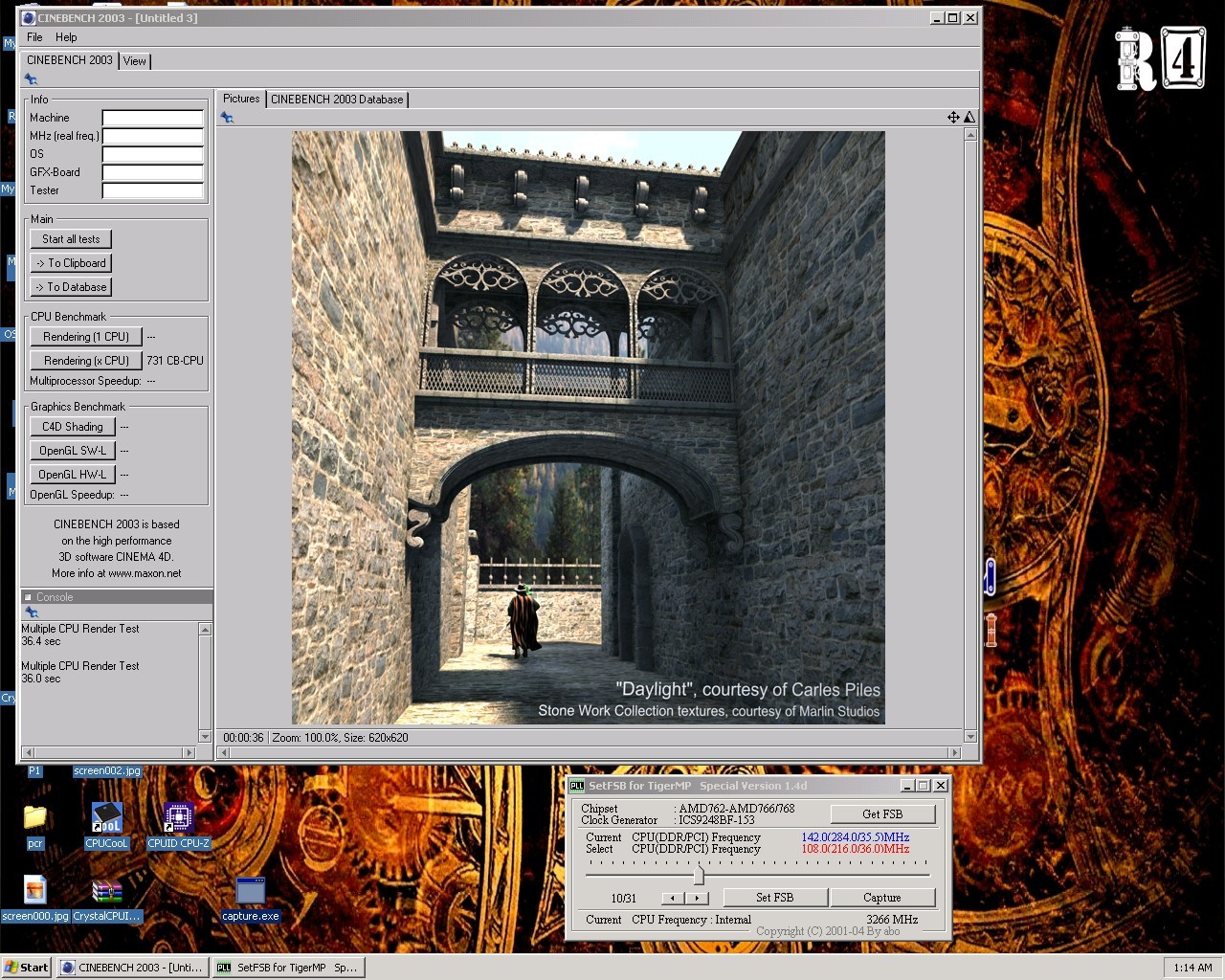The image size is (1225, 980).
Task: Run the Rendering (x CPU) benchmark
Action: [x=86, y=361]
